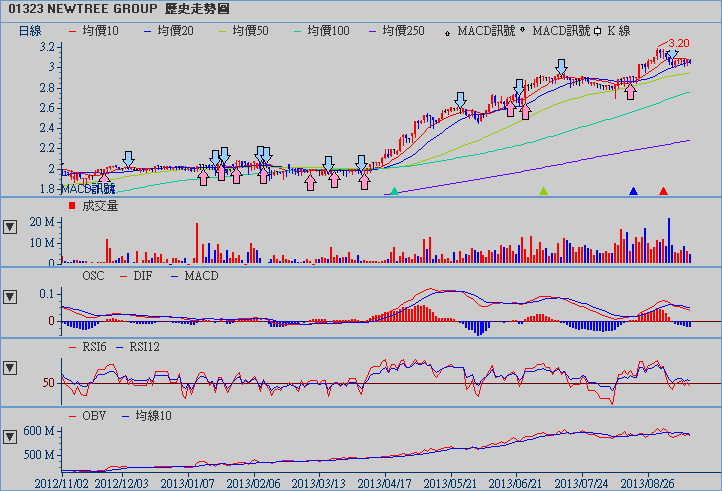722x491 pixels.
Task: Open the volume panel dropdown arrow
Action: point(10,226)
